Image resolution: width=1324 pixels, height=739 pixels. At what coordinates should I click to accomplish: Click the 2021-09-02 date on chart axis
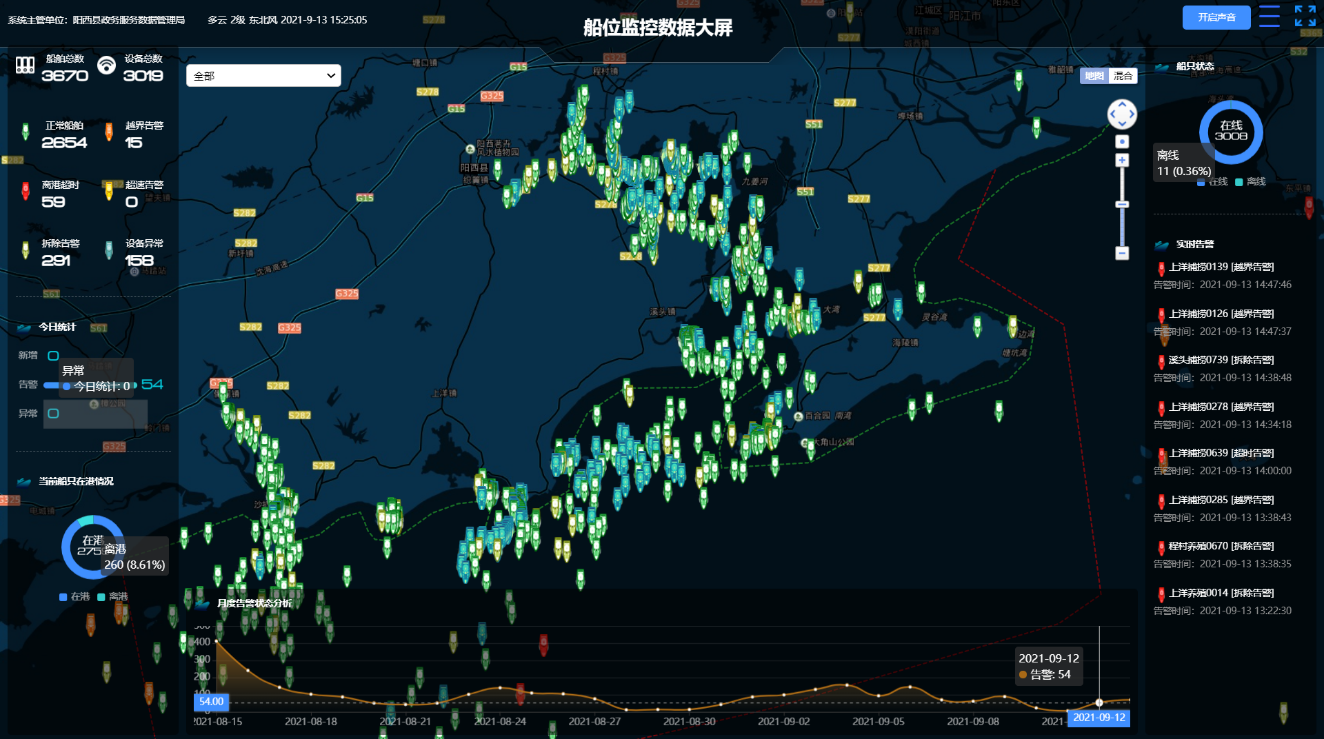click(783, 720)
